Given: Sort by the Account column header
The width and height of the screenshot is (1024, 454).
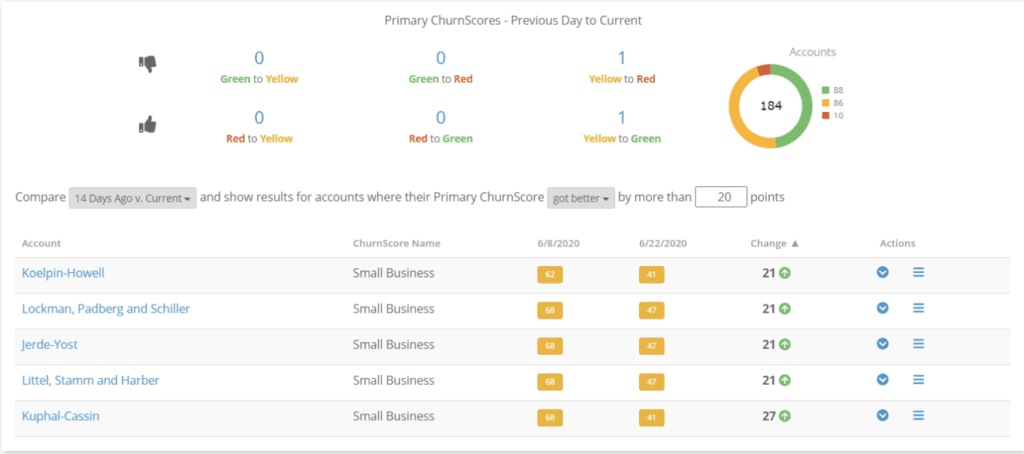Looking at the screenshot, I should tap(41, 243).
